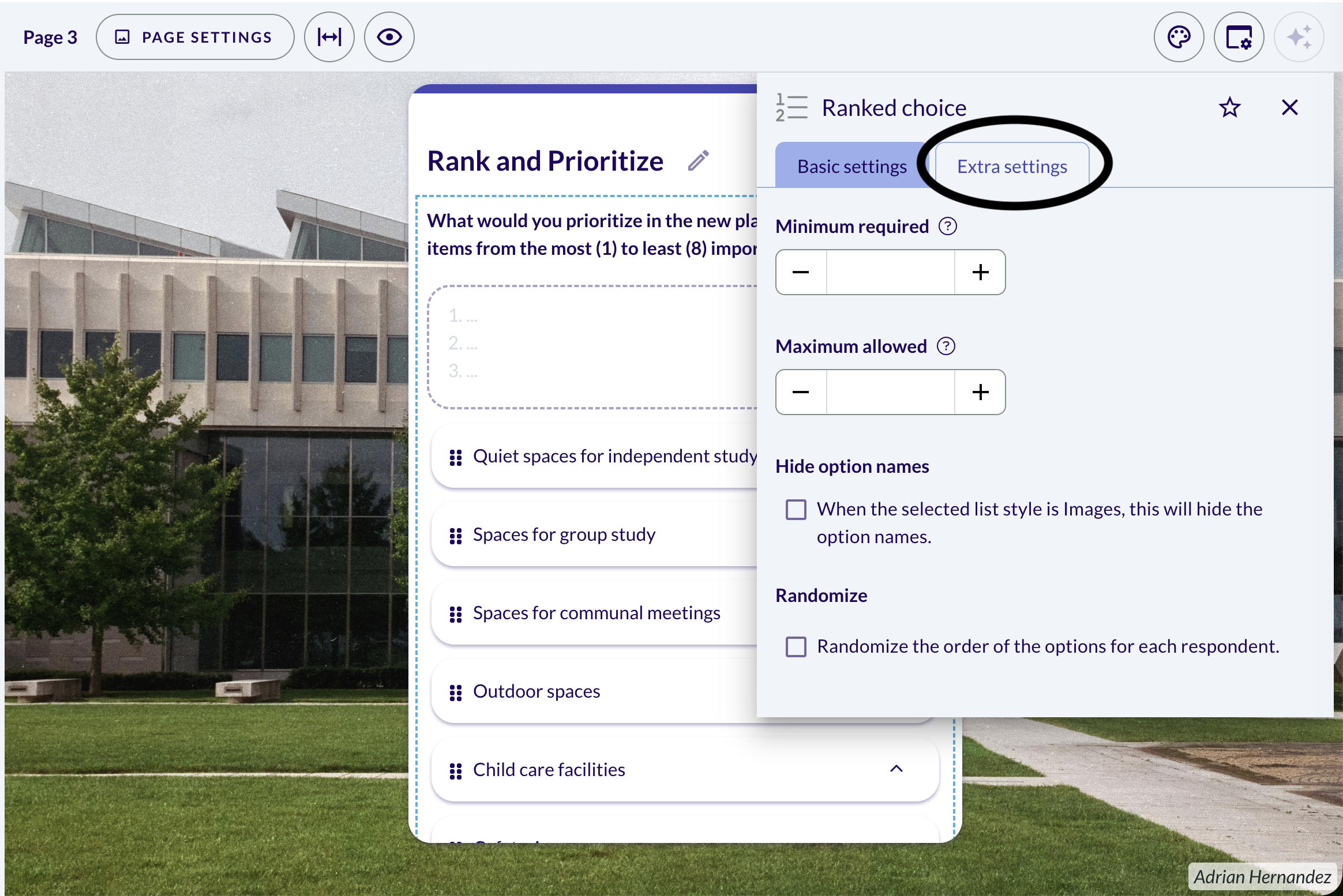Show help for Minimum required
Screen dimensions: 1343x896
(x=948, y=226)
